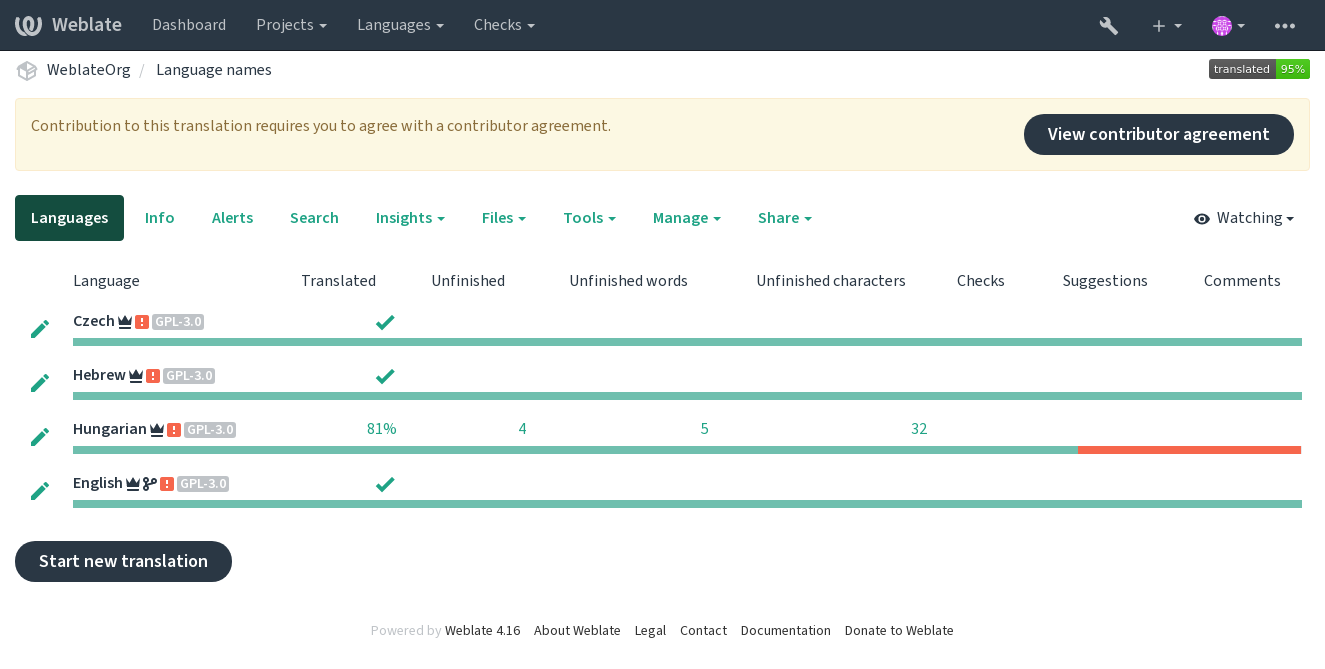
Task: Edit Hungarian translation pencil icon
Action: coord(40,437)
